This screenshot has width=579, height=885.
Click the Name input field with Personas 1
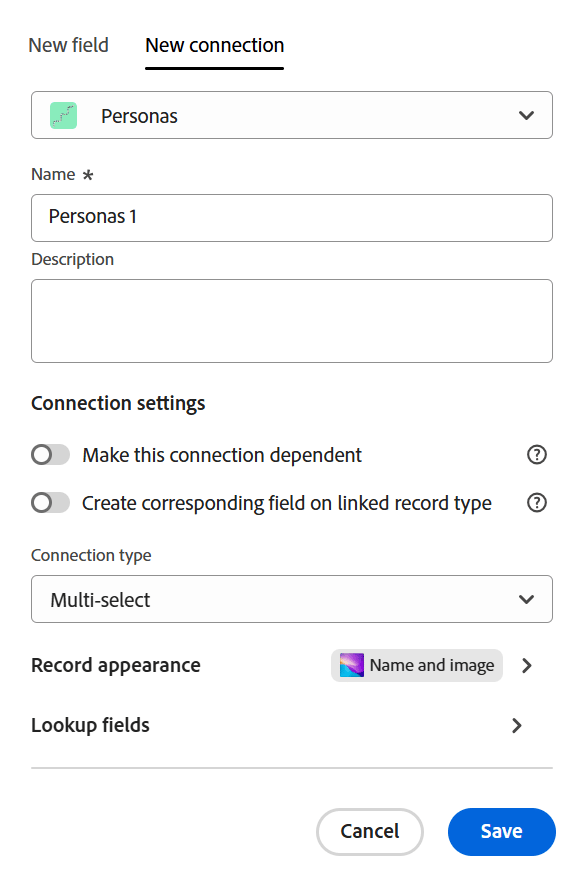coord(292,218)
